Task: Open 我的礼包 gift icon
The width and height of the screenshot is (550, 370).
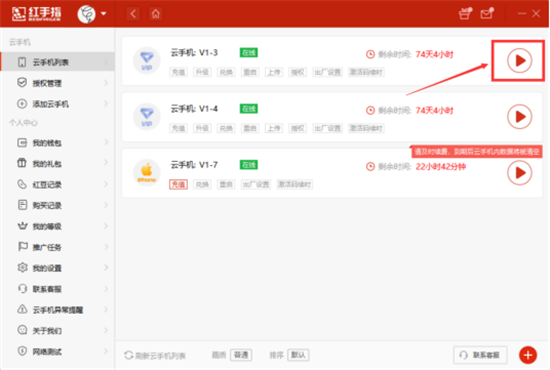Action: pos(22,163)
